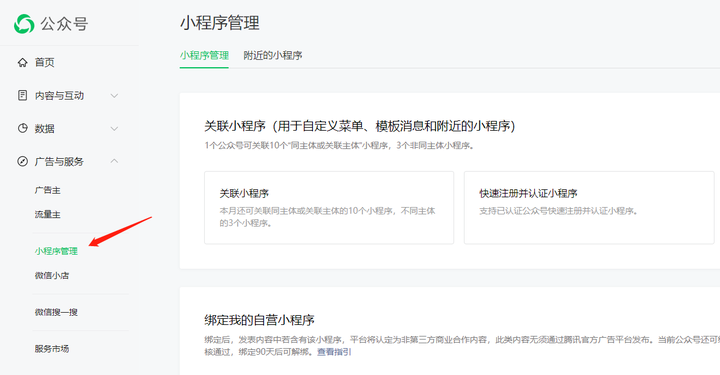Click the 公众号 green logo icon
Image resolution: width=720 pixels, height=375 pixels.
point(24,24)
